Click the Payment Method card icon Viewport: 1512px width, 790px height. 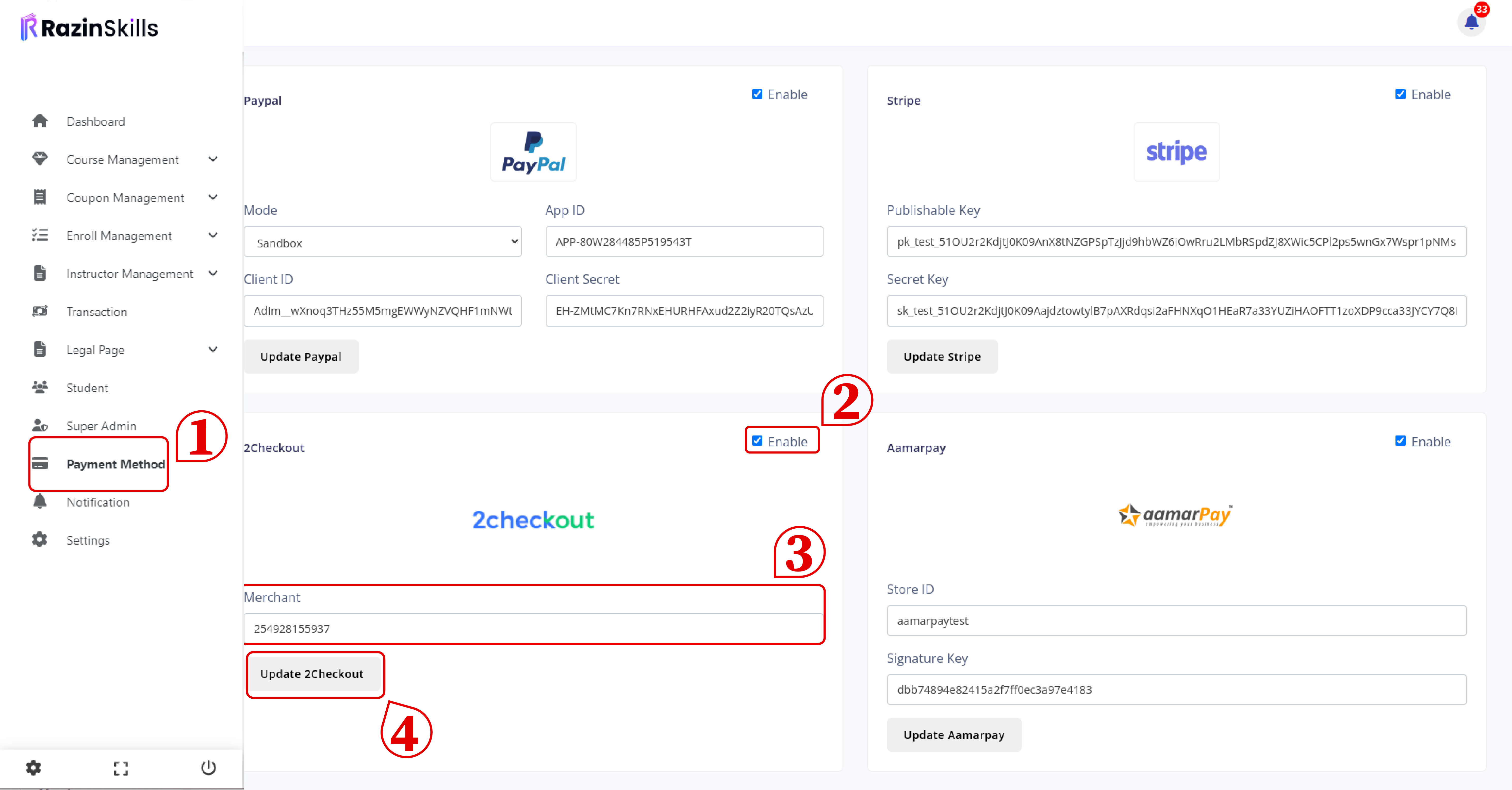point(39,464)
